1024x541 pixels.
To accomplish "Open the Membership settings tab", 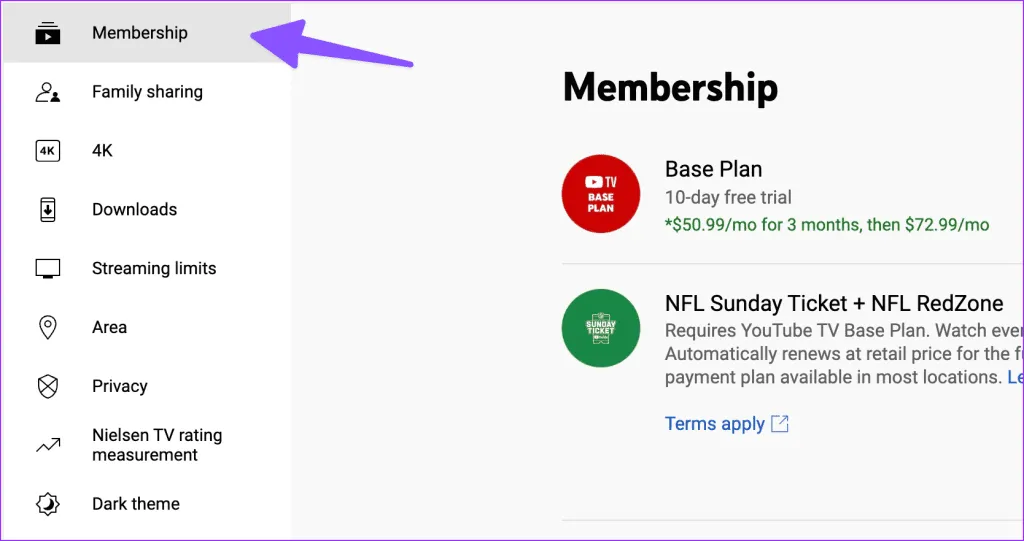I will (x=140, y=33).
